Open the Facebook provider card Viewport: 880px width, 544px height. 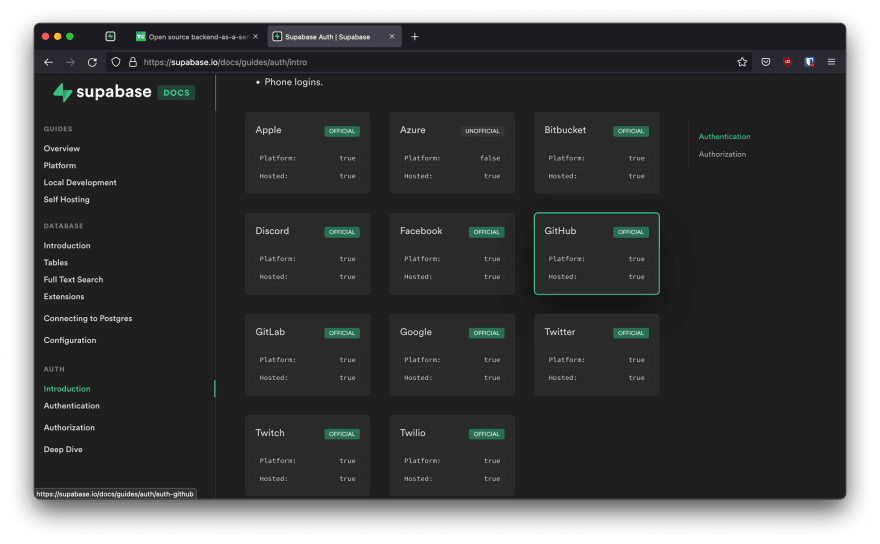452,254
